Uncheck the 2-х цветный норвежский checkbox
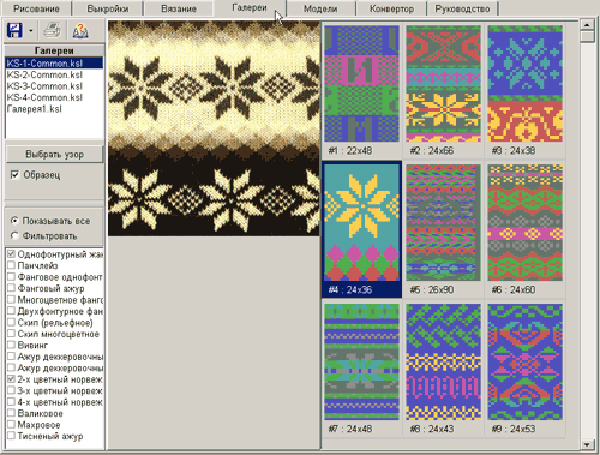600x455 pixels. (11, 380)
